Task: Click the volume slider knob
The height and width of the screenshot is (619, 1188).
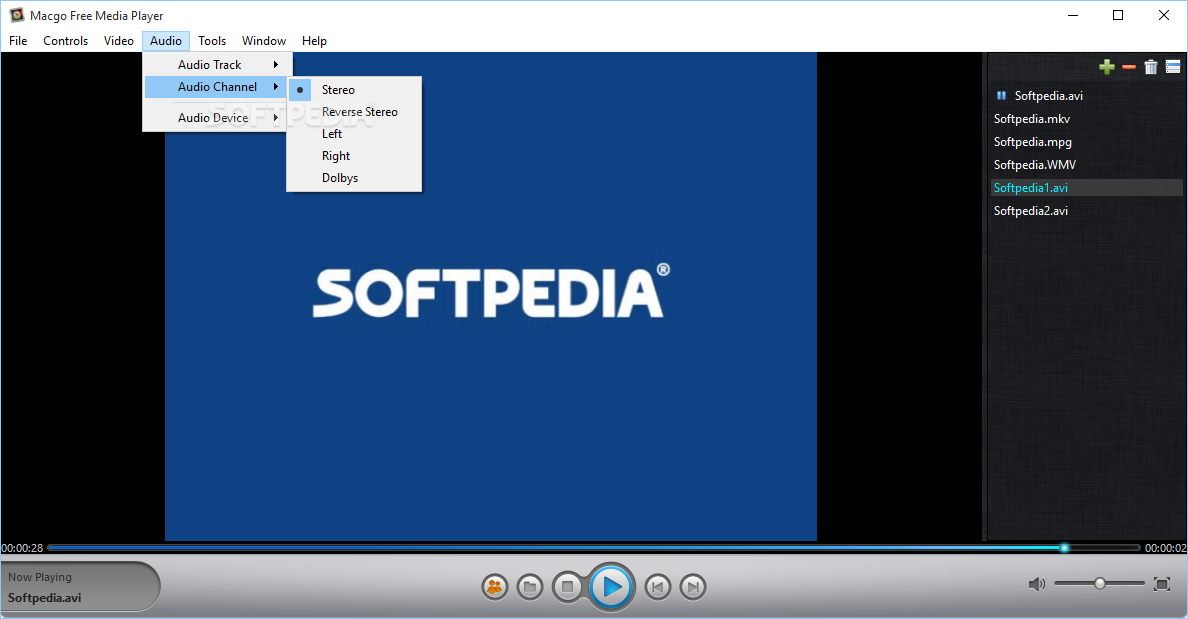Action: click(x=1099, y=583)
